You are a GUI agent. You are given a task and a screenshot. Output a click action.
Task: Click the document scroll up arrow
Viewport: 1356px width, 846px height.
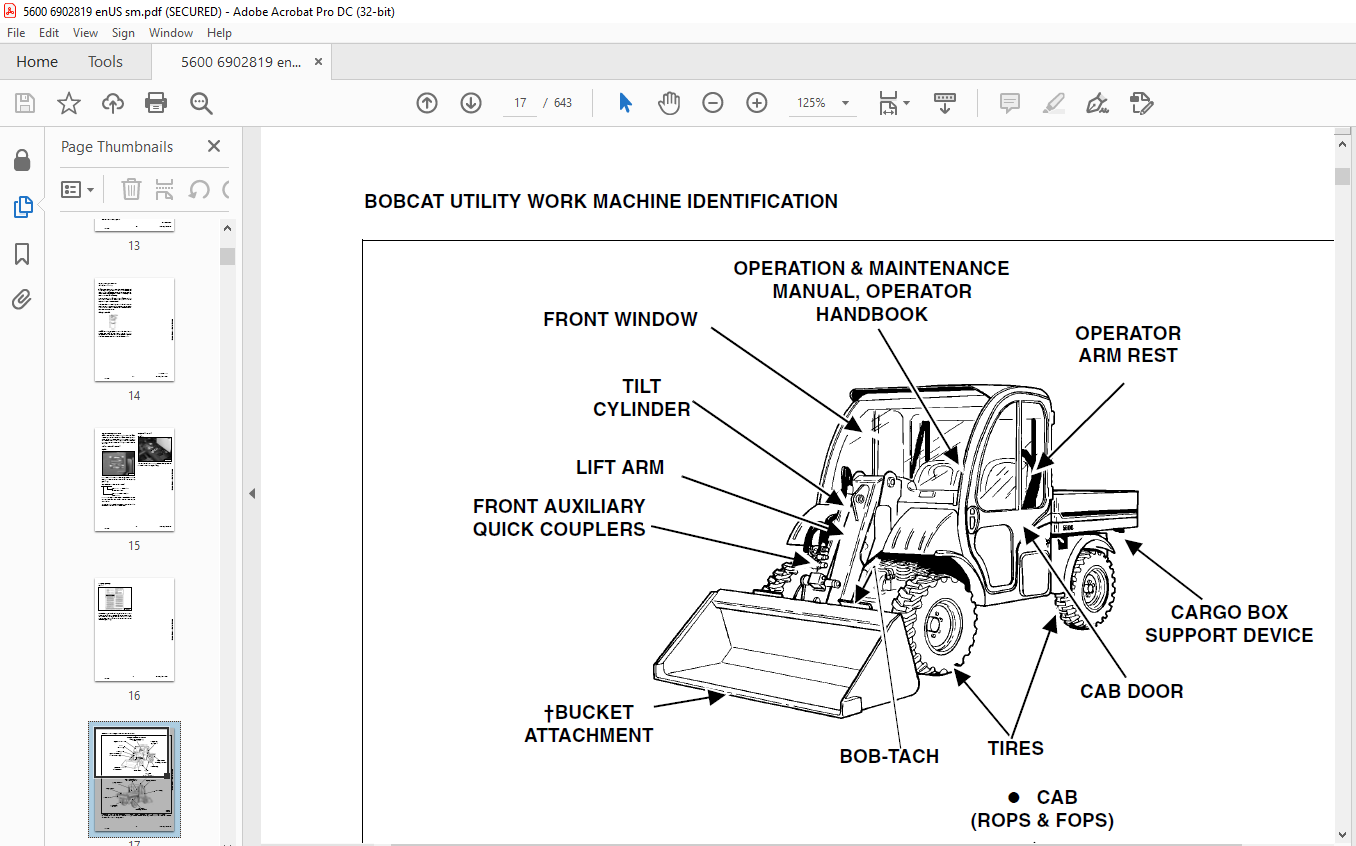(x=1343, y=144)
